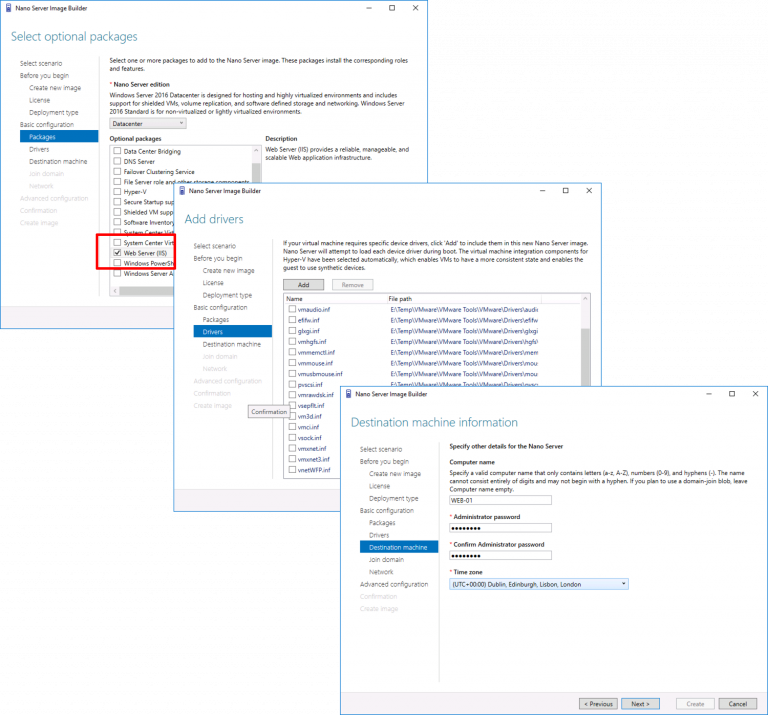Screen dimensions: 768x715
Task: Click the Create button
Action: pyautogui.click(x=695, y=704)
